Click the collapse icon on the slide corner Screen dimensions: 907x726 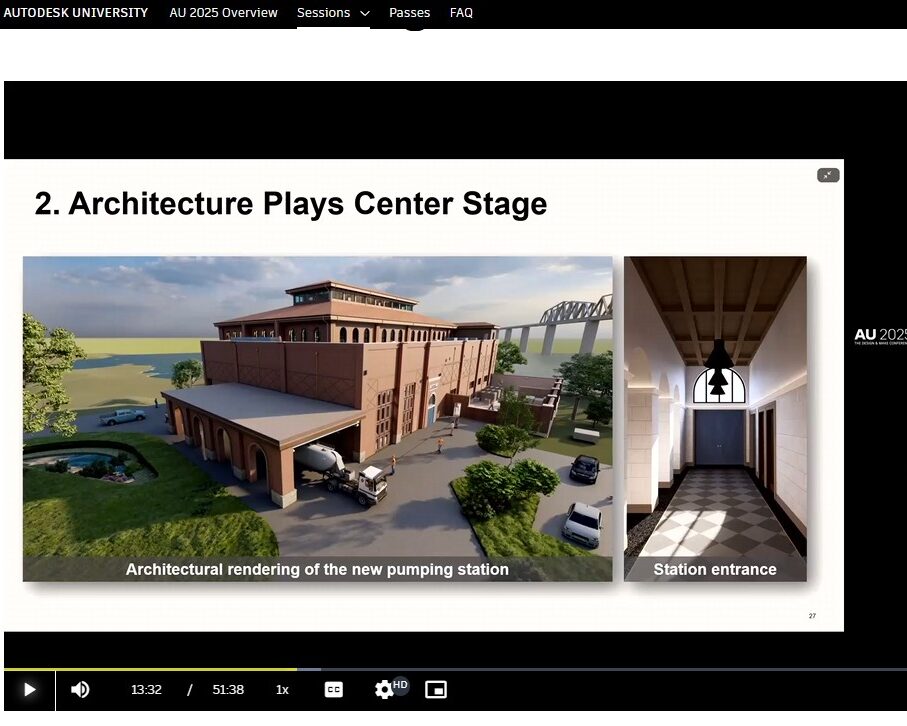[827, 175]
